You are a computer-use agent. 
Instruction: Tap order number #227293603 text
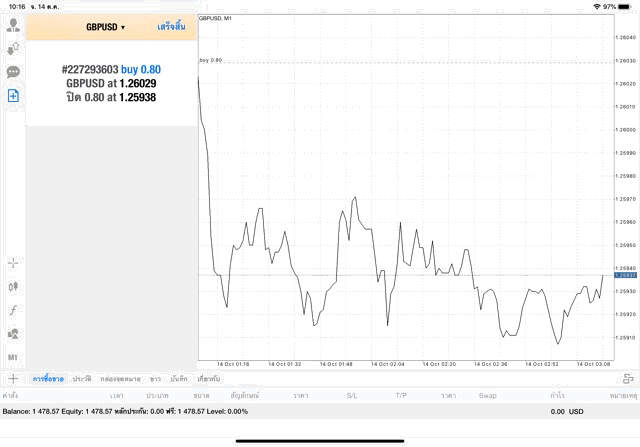click(90, 69)
